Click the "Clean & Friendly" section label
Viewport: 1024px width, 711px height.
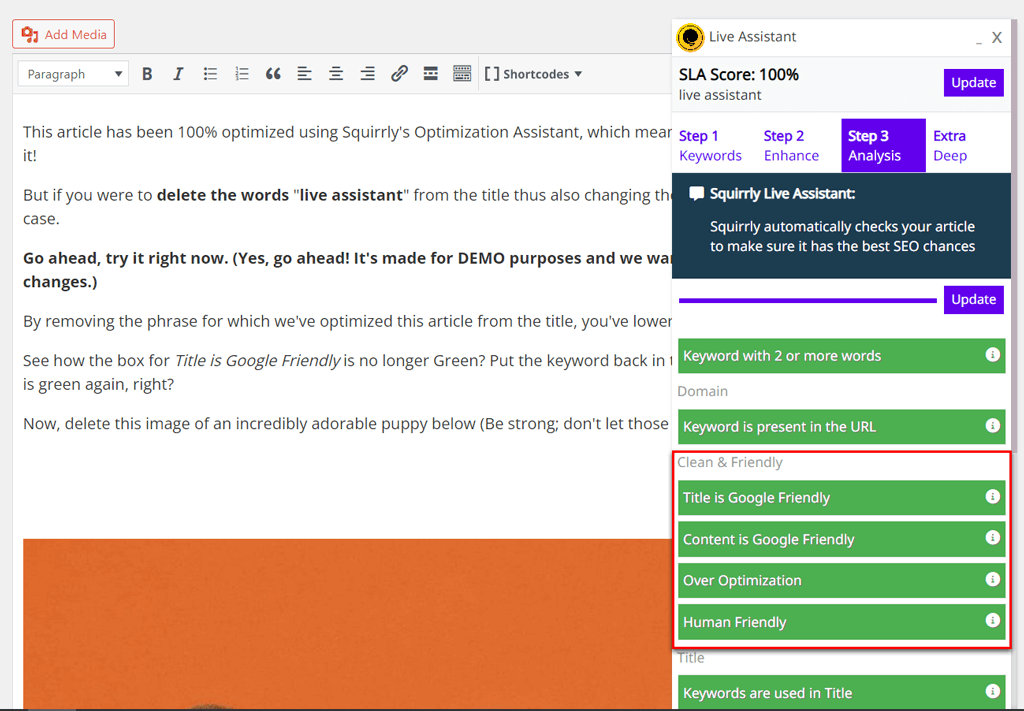coord(729,462)
